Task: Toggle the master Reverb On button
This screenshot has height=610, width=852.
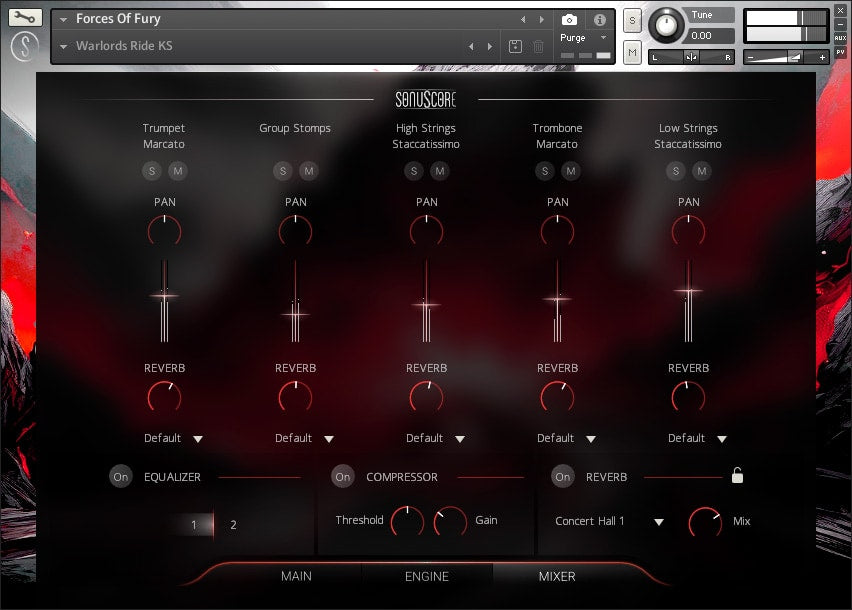Action: coord(562,477)
